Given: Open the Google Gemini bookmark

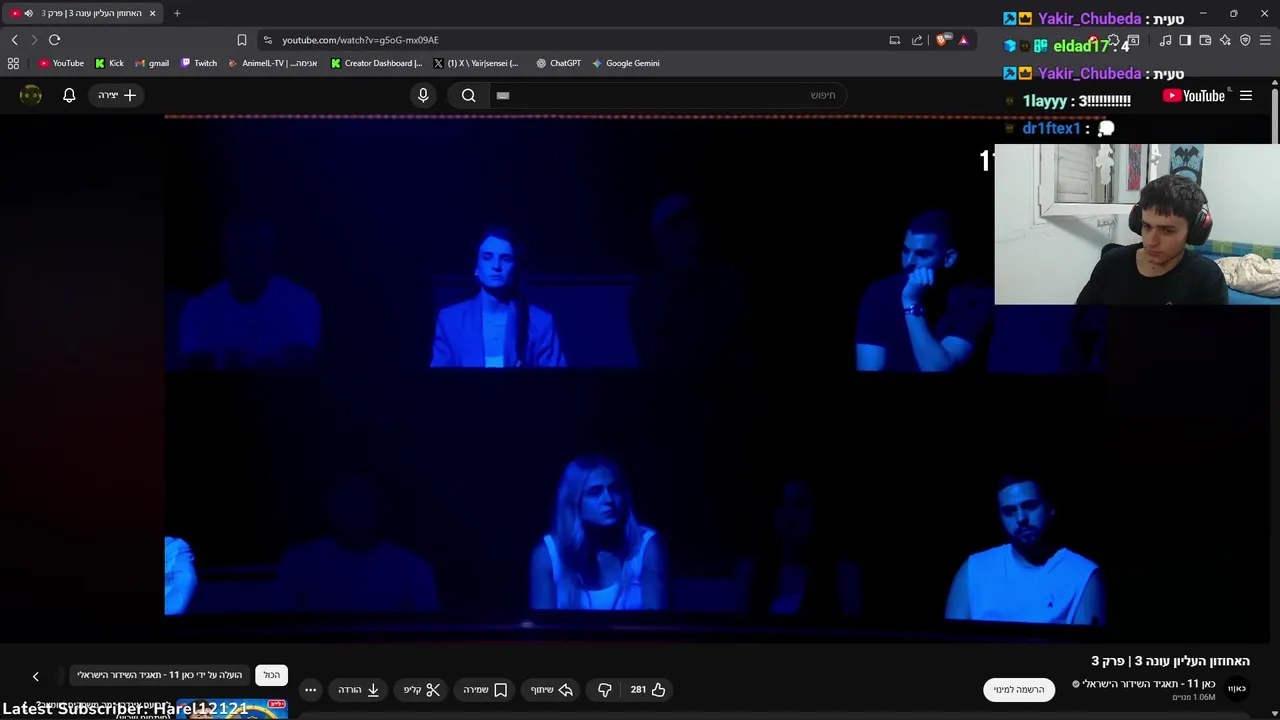Looking at the screenshot, I should tap(625, 63).
